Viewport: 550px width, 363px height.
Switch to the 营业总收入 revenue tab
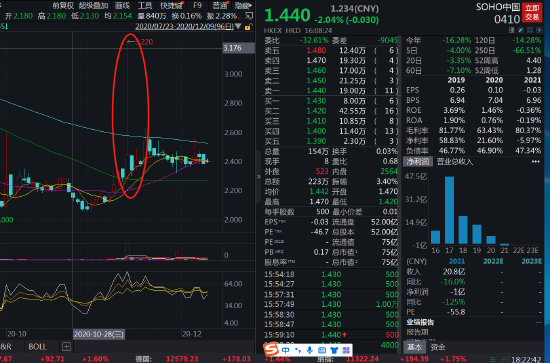(x=455, y=162)
